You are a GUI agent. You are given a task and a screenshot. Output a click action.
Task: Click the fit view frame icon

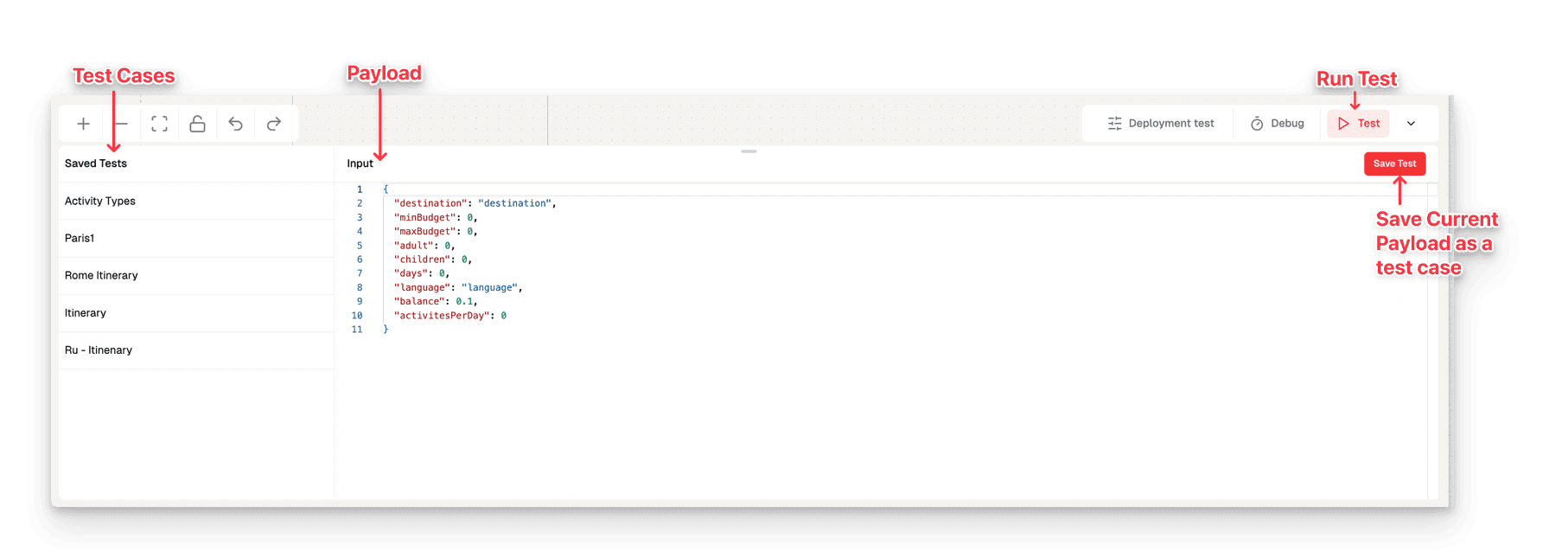[159, 124]
